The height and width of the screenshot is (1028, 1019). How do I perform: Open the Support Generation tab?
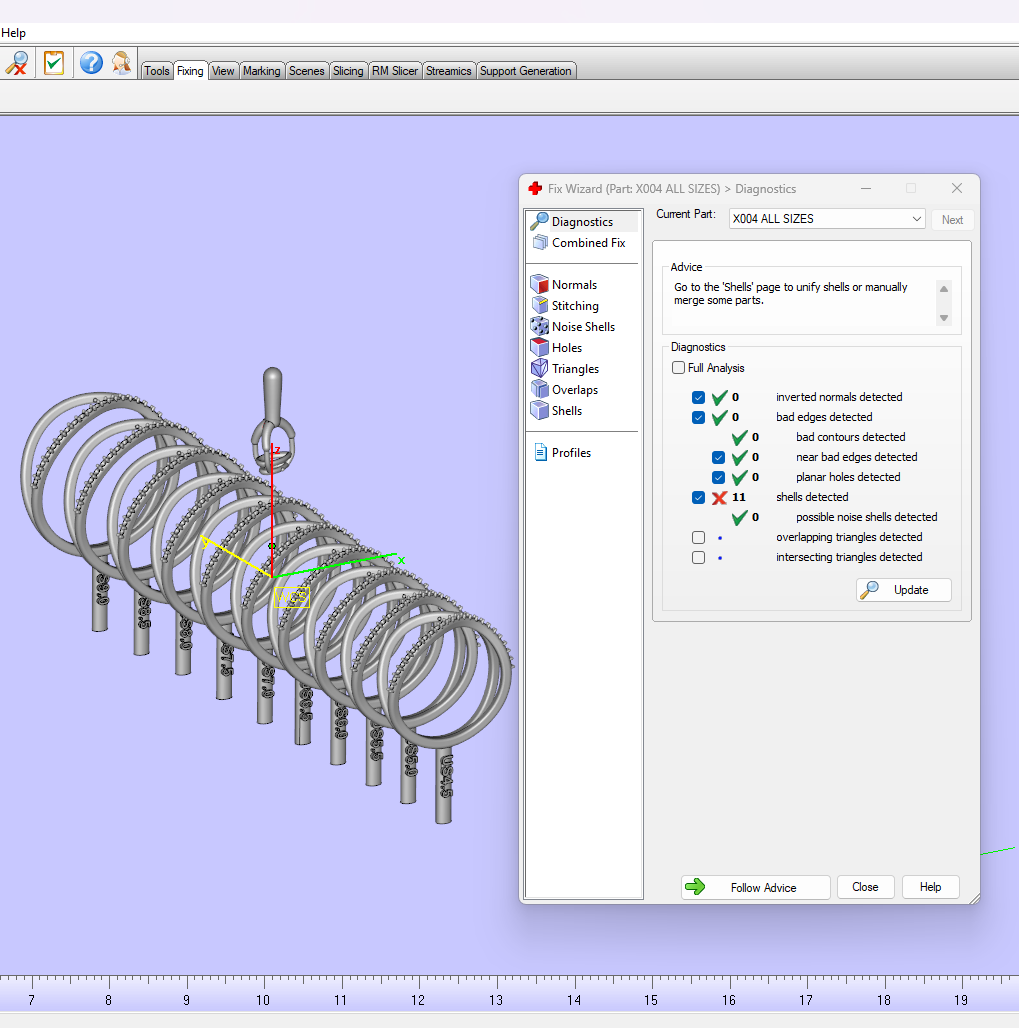click(525, 71)
